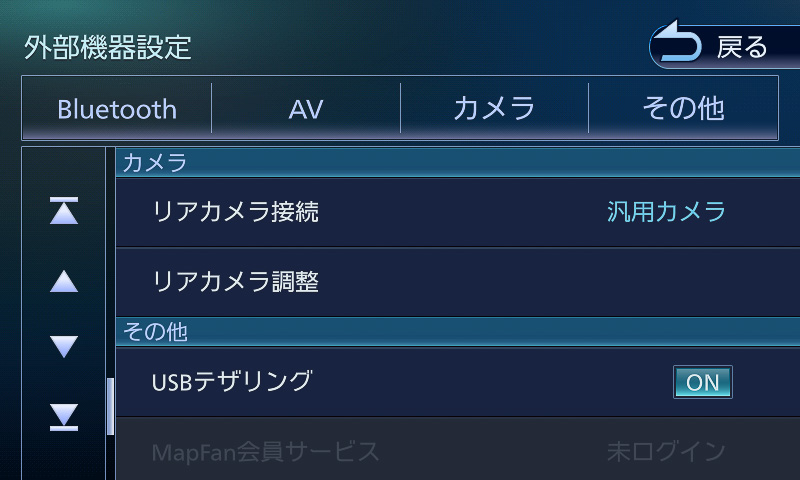Click the vertical scrollbar thumb
This screenshot has width=800, height=480.
[110, 406]
